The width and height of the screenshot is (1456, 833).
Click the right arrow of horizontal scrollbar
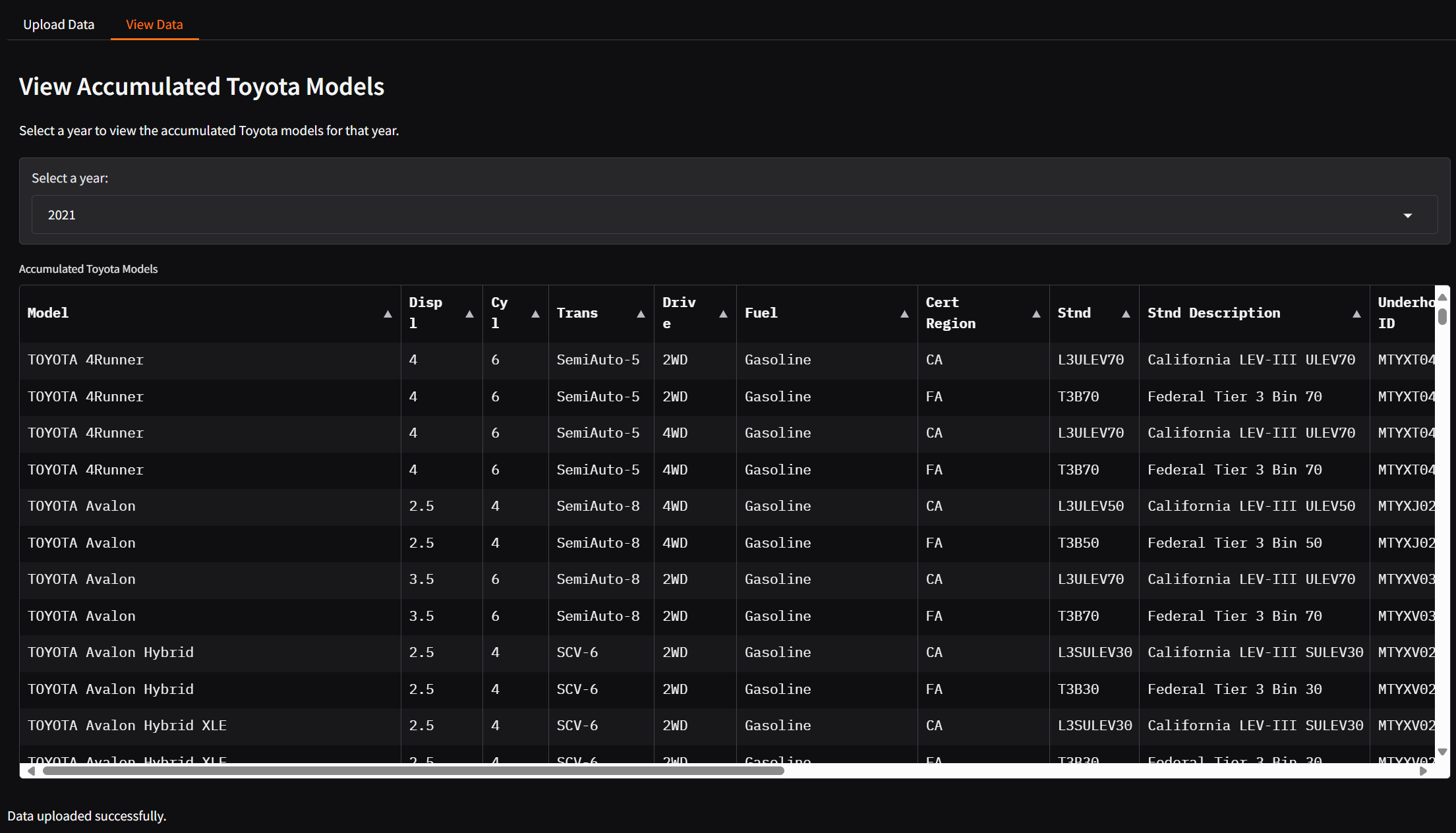coord(1423,770)
